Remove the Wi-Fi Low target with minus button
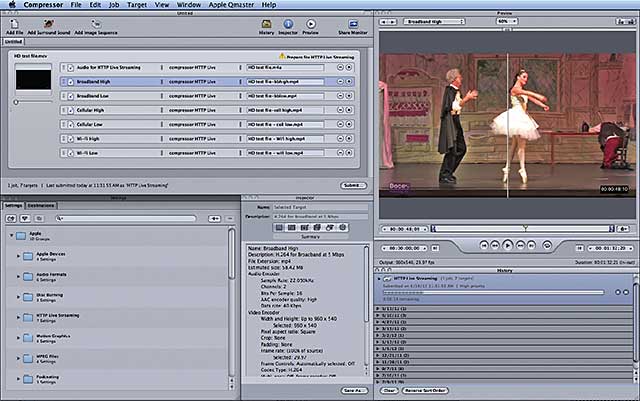 click(x=340, y=153)
